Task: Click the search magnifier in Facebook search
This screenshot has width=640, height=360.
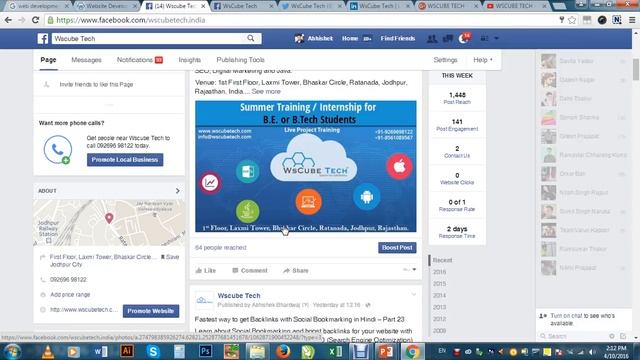Action: [x=251, y=38]
